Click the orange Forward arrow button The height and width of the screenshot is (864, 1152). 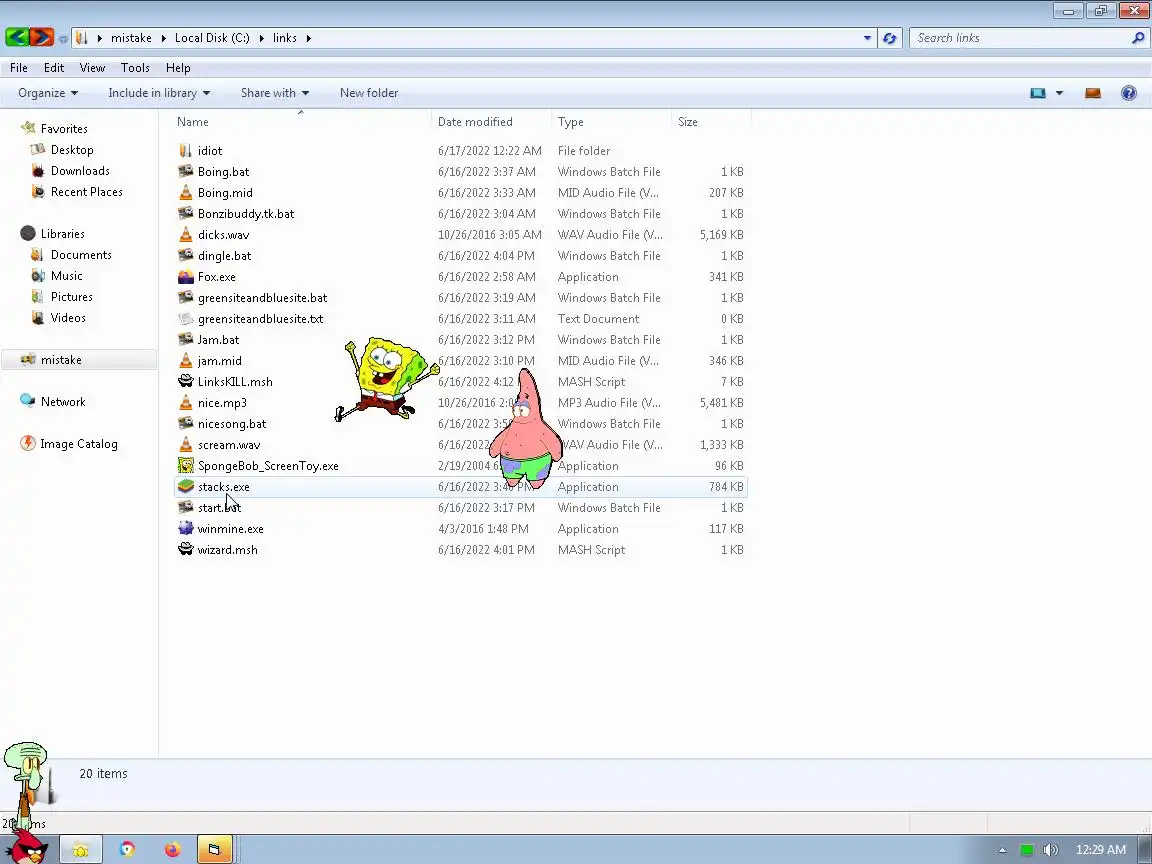pos(42,37)
